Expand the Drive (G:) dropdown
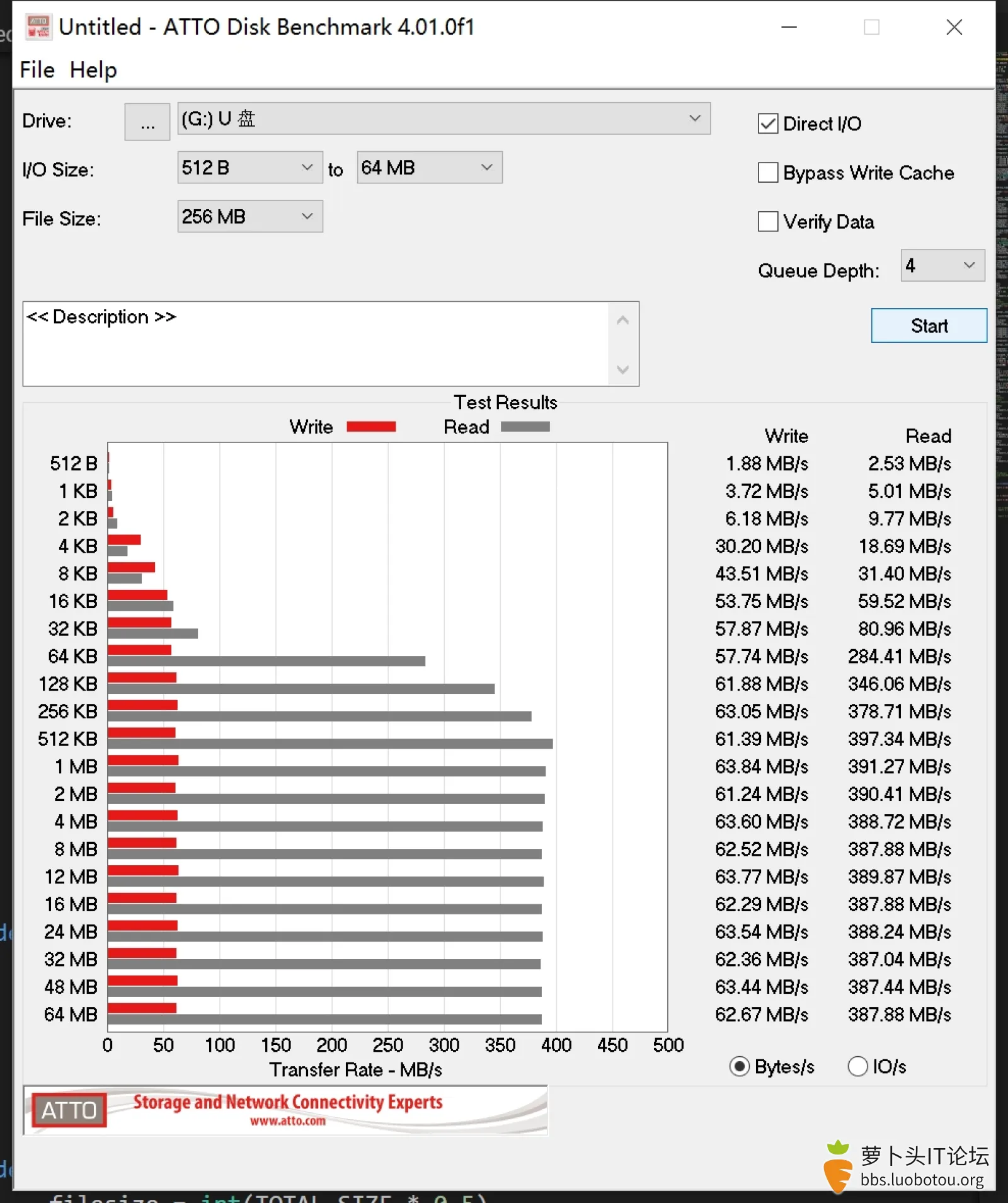Image resolution: width=1008 pixels, height=1203 pixels. tap(444, 118)
